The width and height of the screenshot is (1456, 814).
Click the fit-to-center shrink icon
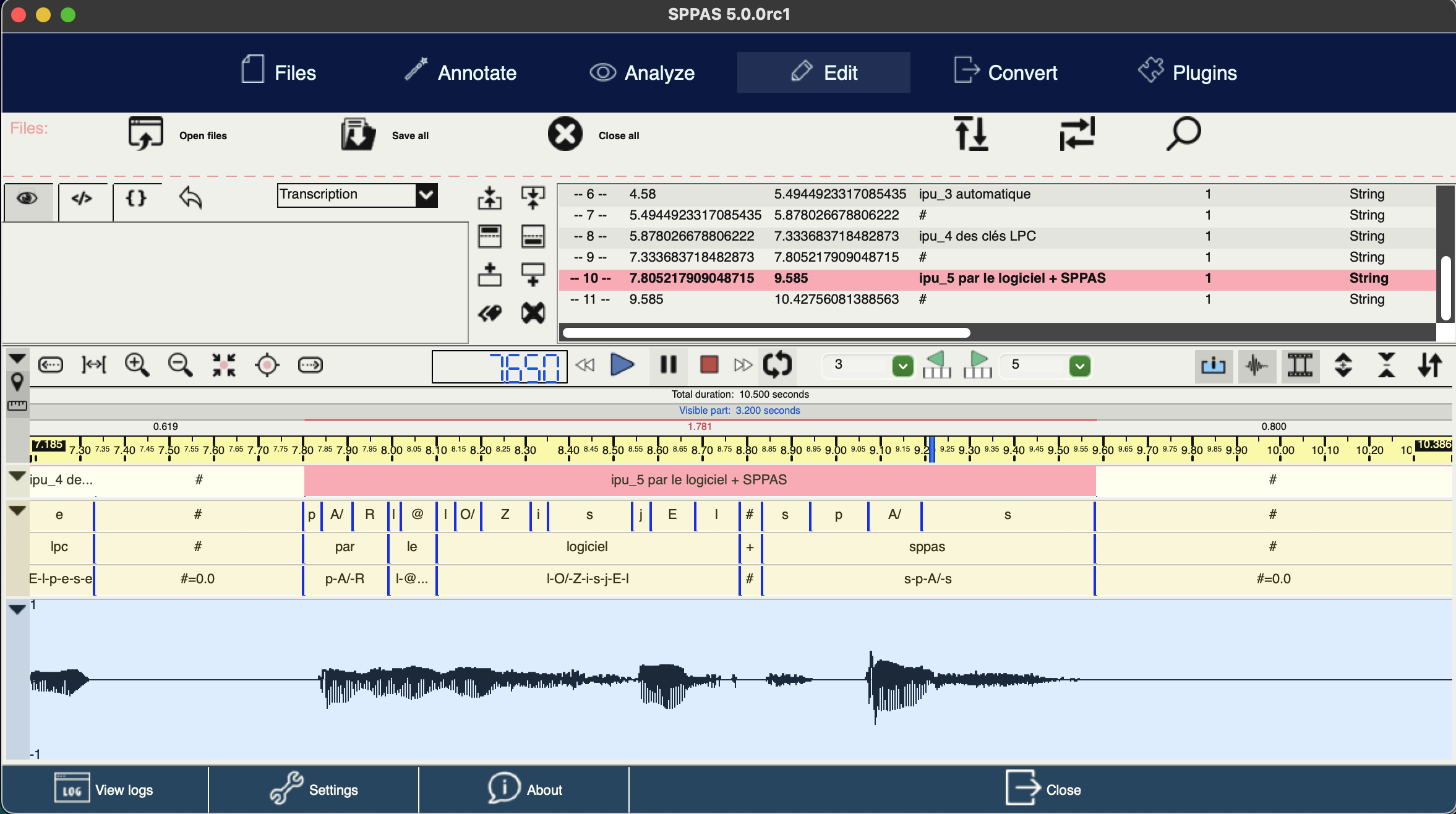pos(224,365)
